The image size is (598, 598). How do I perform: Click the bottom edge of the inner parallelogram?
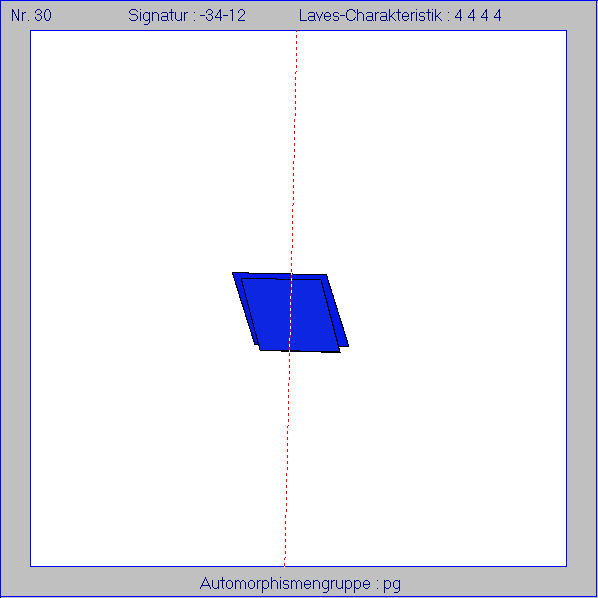[300, 351]
